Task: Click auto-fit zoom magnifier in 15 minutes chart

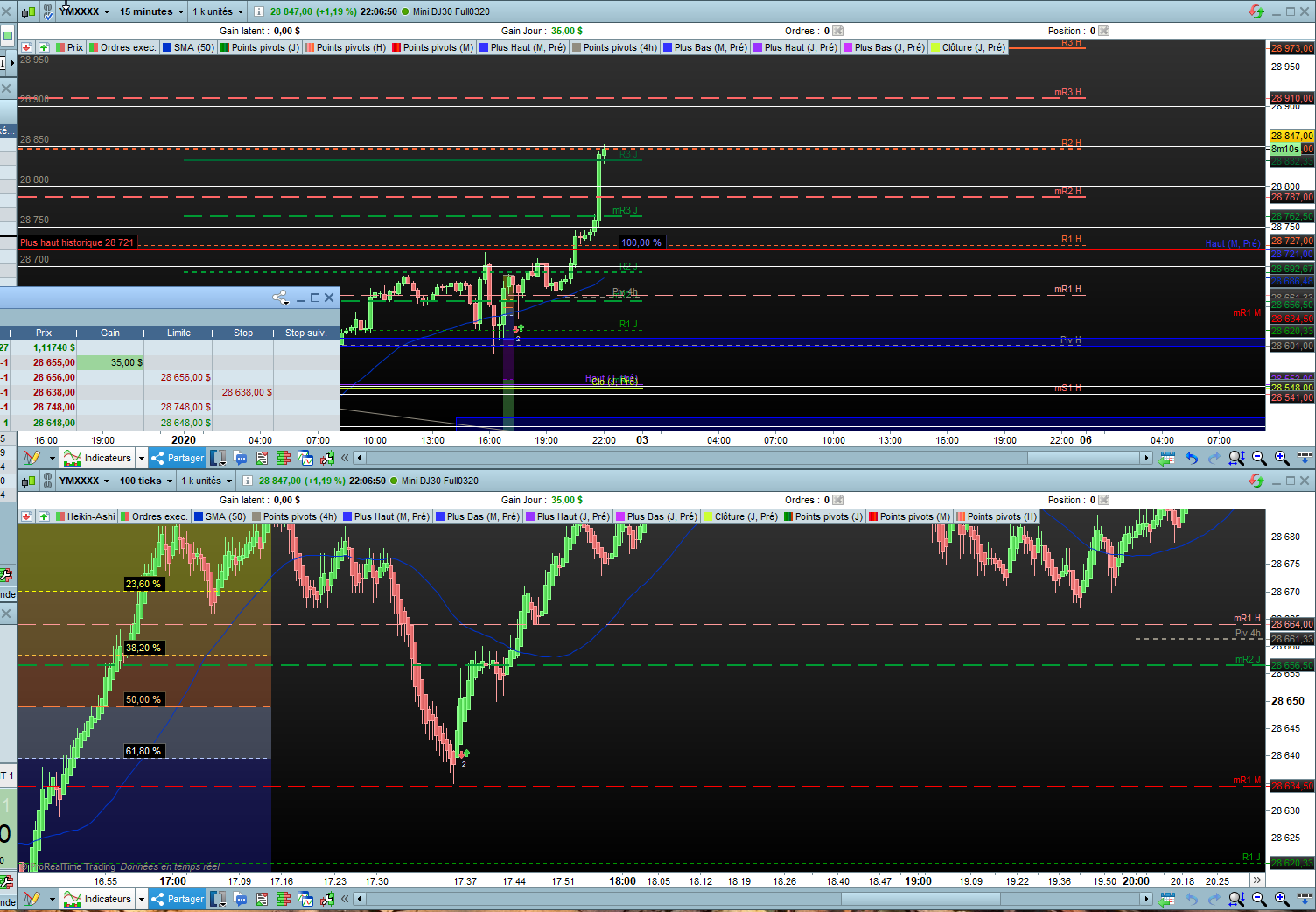Action: [1236, 458]
